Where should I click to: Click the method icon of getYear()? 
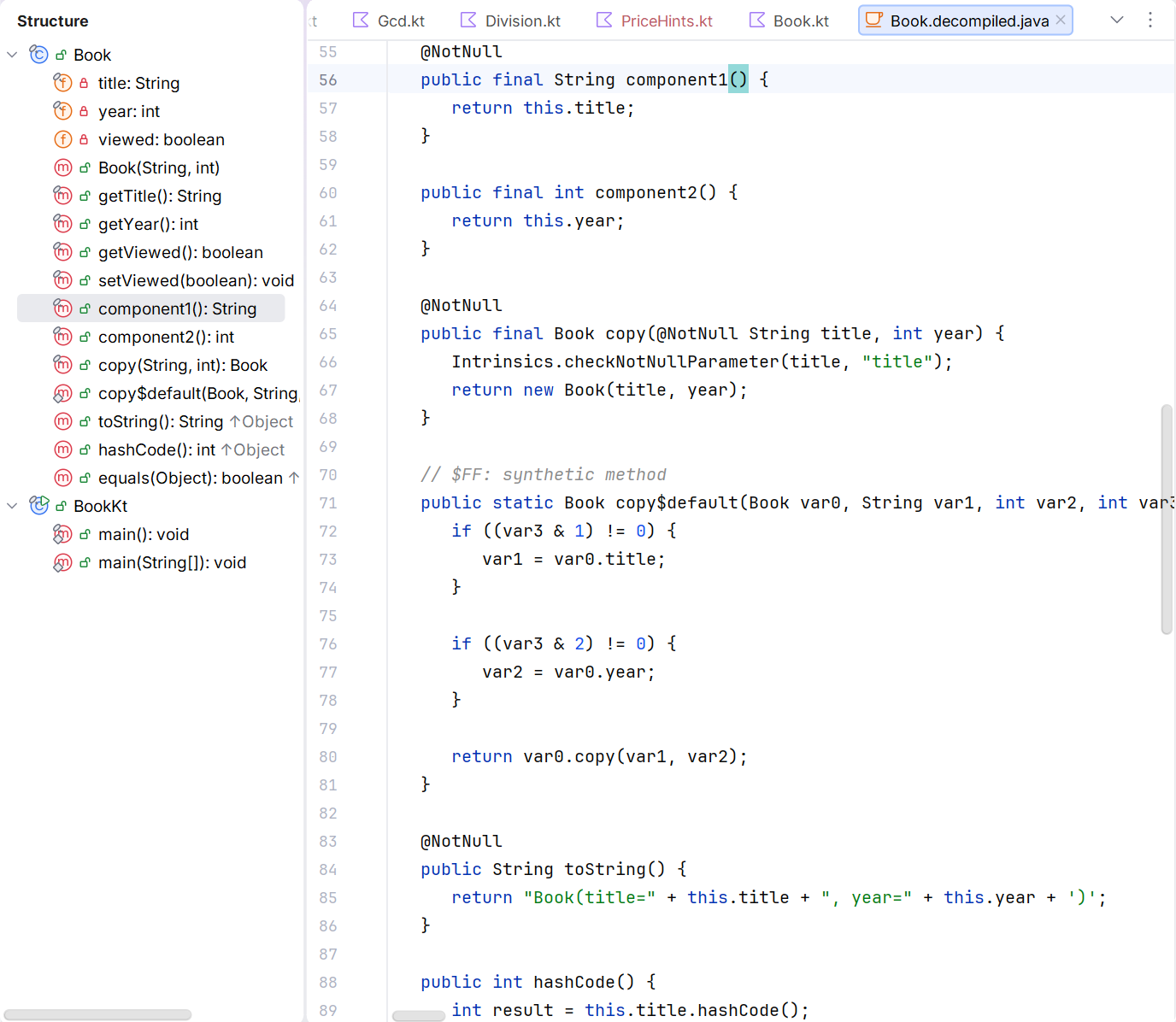(x=62, y=224)
